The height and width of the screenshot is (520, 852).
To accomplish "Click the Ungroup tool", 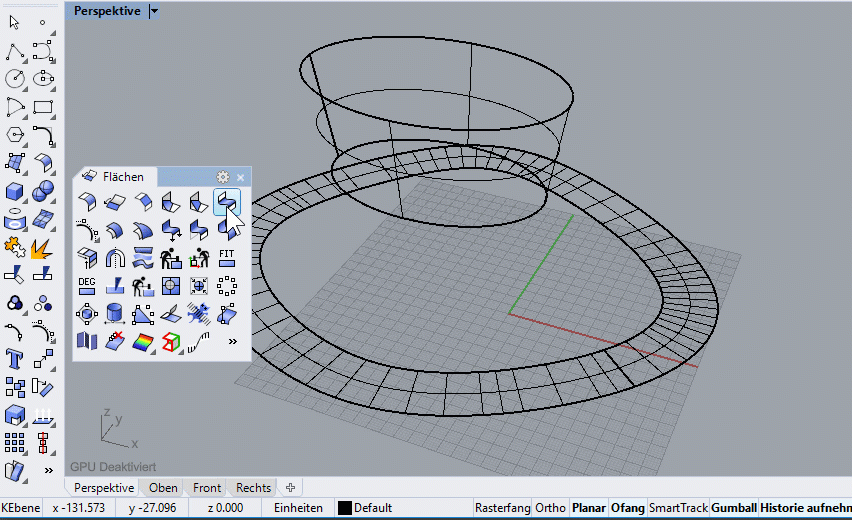I will (x=43, y=303).
